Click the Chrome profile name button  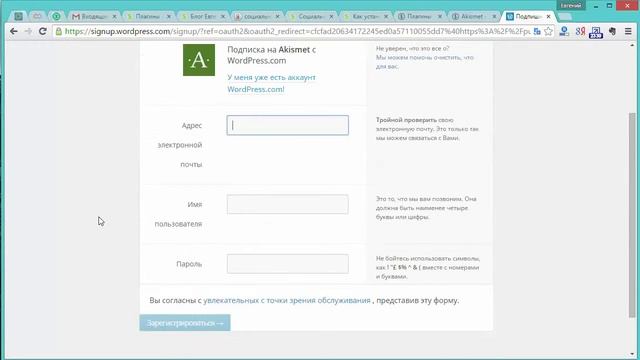click(571, 5)
